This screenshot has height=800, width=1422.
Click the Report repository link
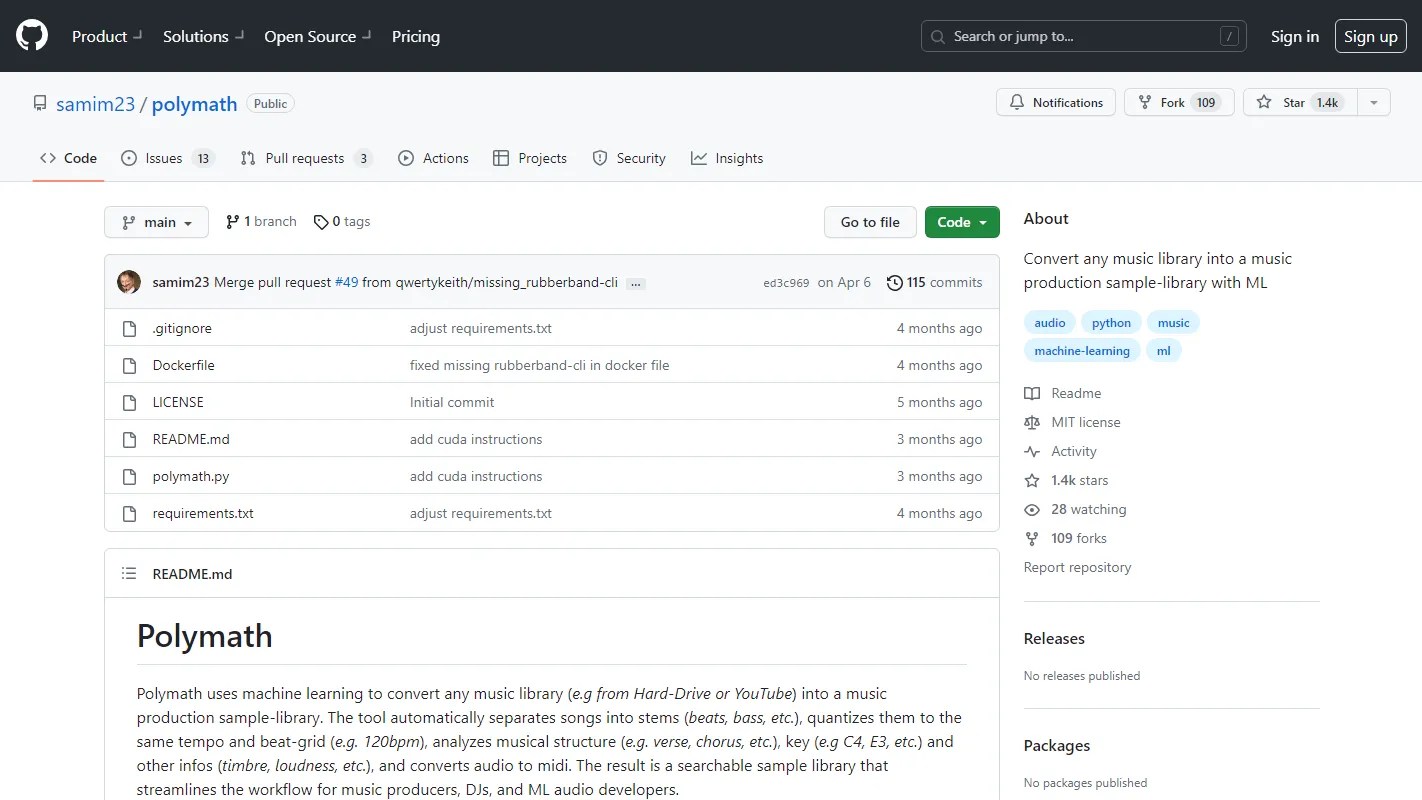point(1077,567)
